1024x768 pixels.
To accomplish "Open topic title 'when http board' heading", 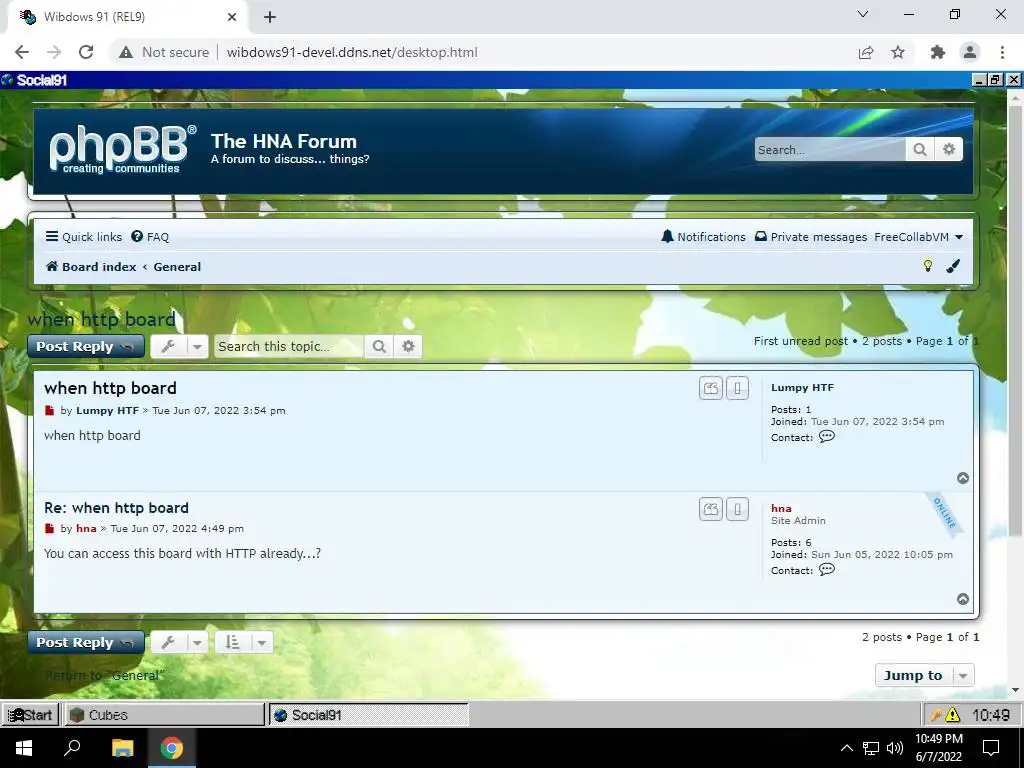I will (102, 319).
